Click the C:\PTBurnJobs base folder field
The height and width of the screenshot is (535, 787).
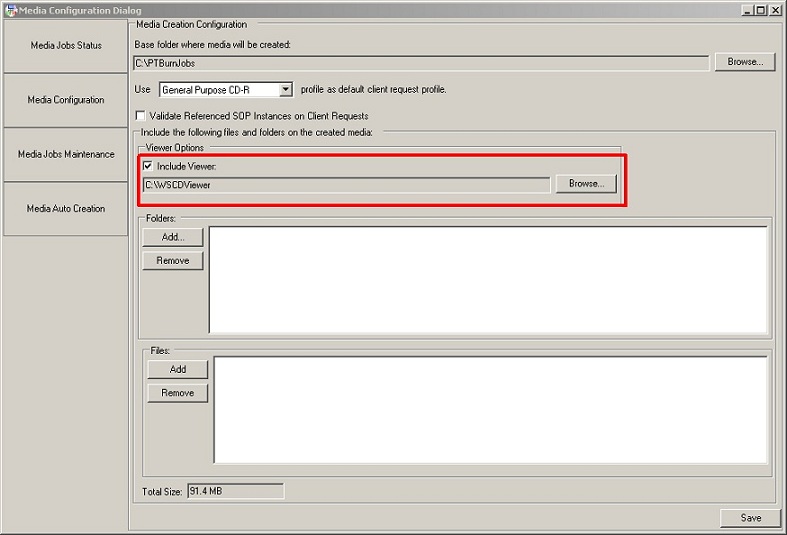coord(420,63)
